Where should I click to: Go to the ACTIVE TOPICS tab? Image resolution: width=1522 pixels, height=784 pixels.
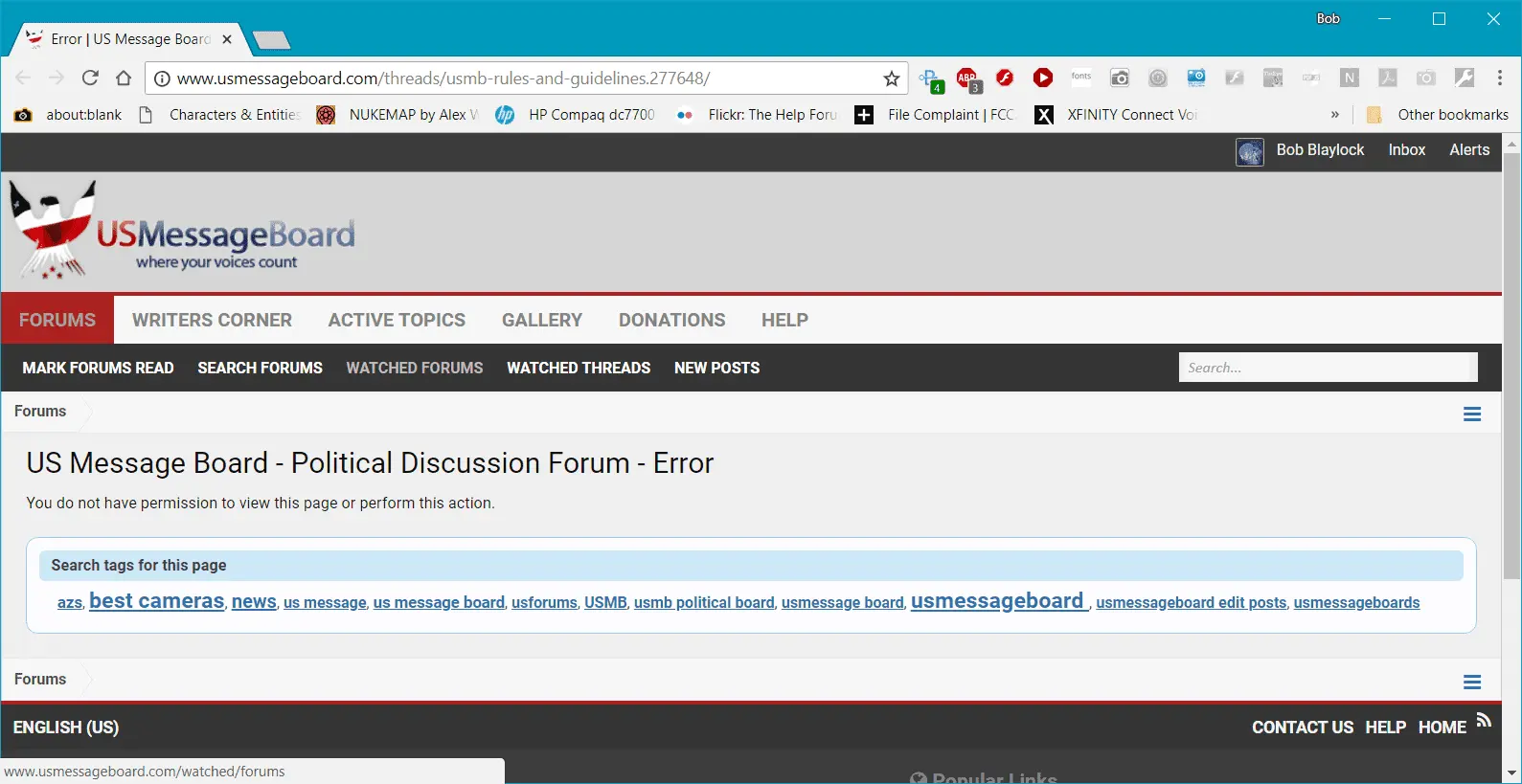[397, 320]
